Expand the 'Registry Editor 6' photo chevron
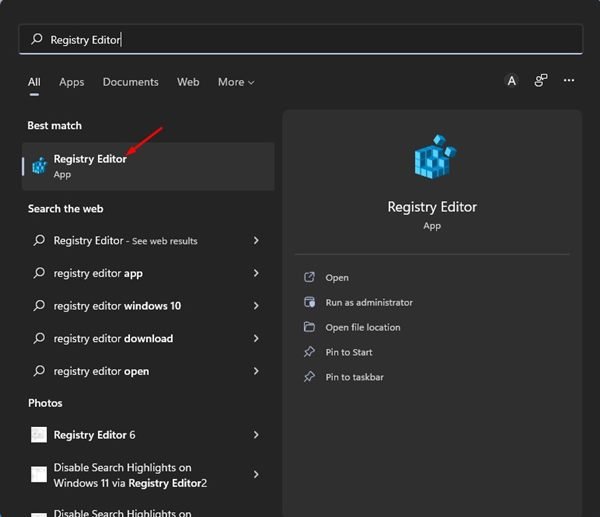Image resolution: width=600 pixels, height=517 pixels. point(256,435)
